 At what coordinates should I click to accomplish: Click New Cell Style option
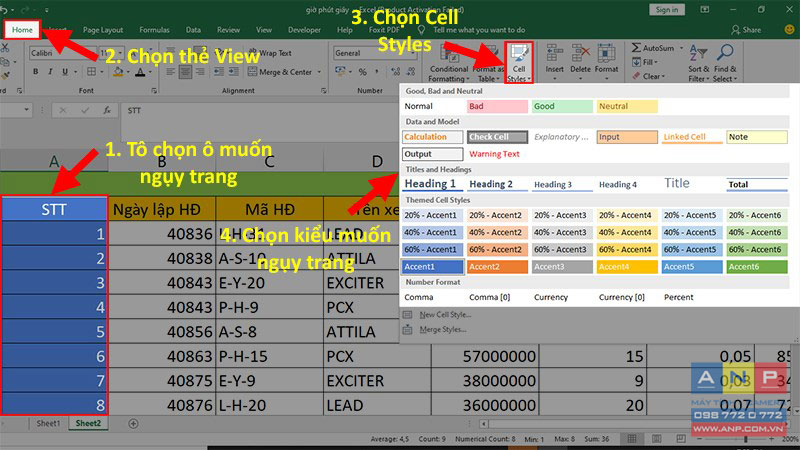[445, 315]
